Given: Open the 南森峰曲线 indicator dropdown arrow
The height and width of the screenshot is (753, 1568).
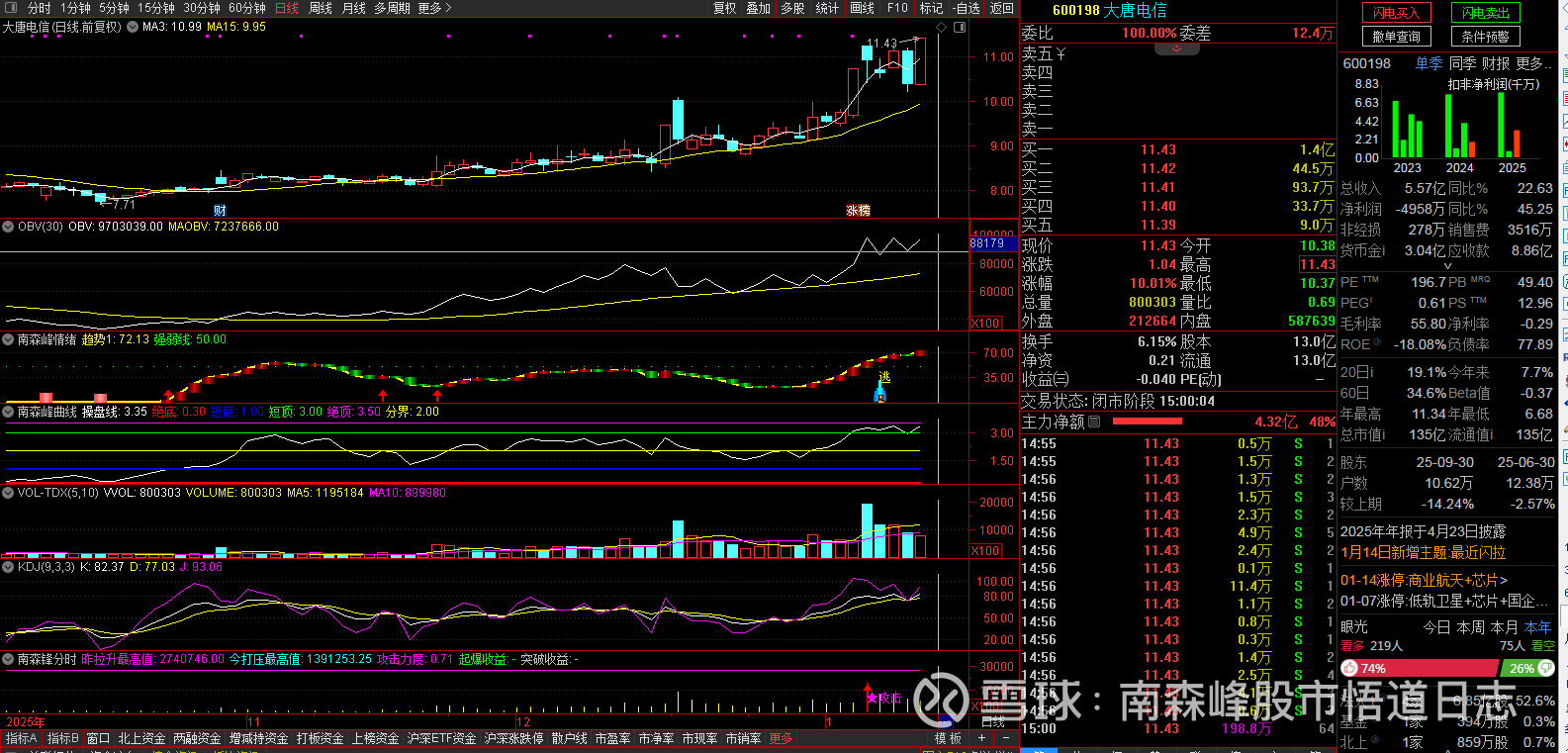Looking at the screenshot, I should [x=9, y=412].
